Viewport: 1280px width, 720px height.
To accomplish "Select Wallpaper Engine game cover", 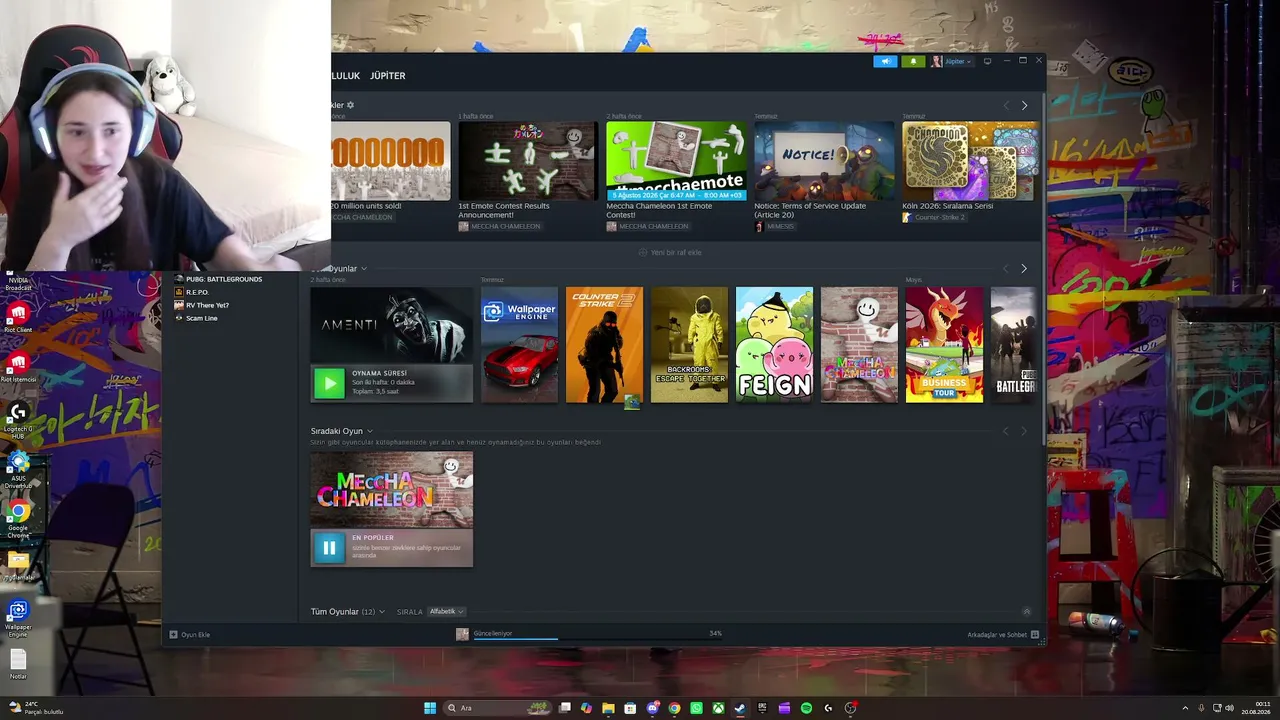I will point(519,345).
